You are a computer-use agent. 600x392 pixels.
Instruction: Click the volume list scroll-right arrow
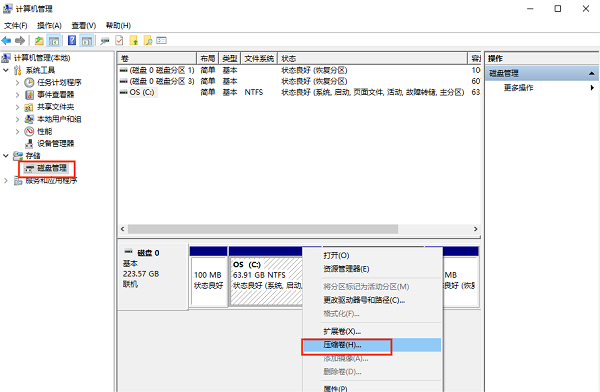(x=476, y=229)
